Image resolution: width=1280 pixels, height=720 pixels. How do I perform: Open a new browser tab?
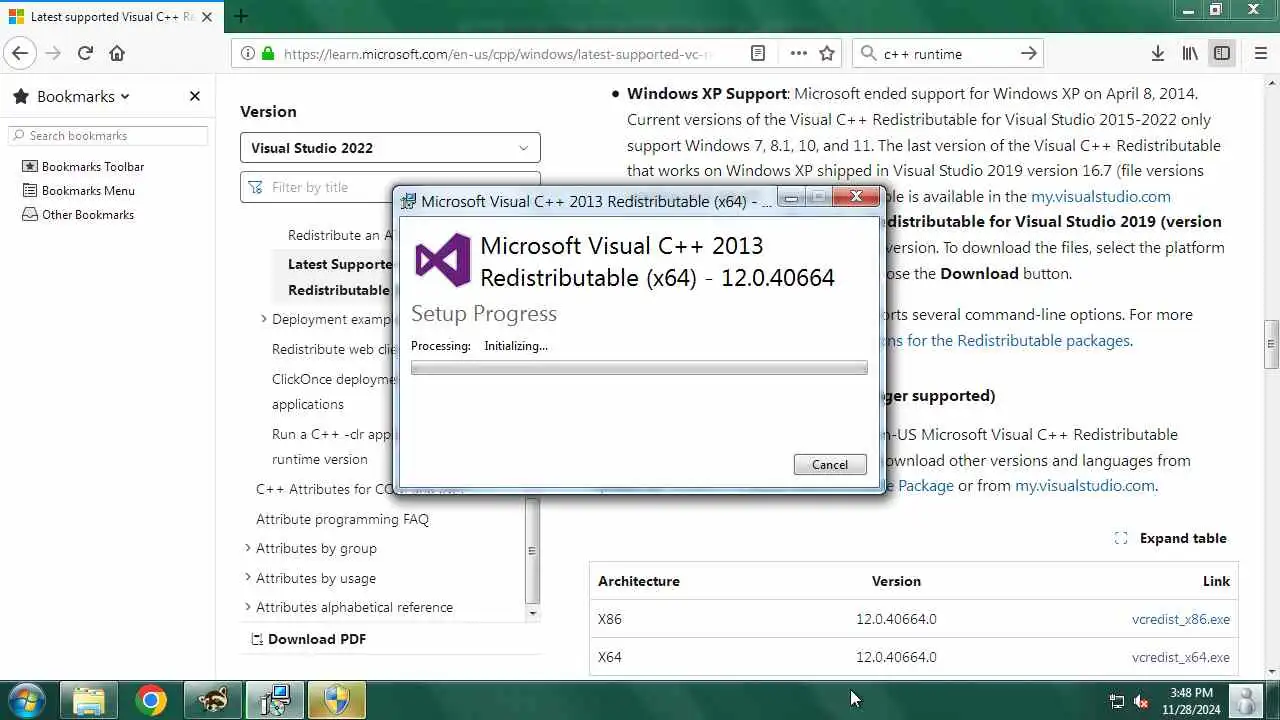coord(240,16)
